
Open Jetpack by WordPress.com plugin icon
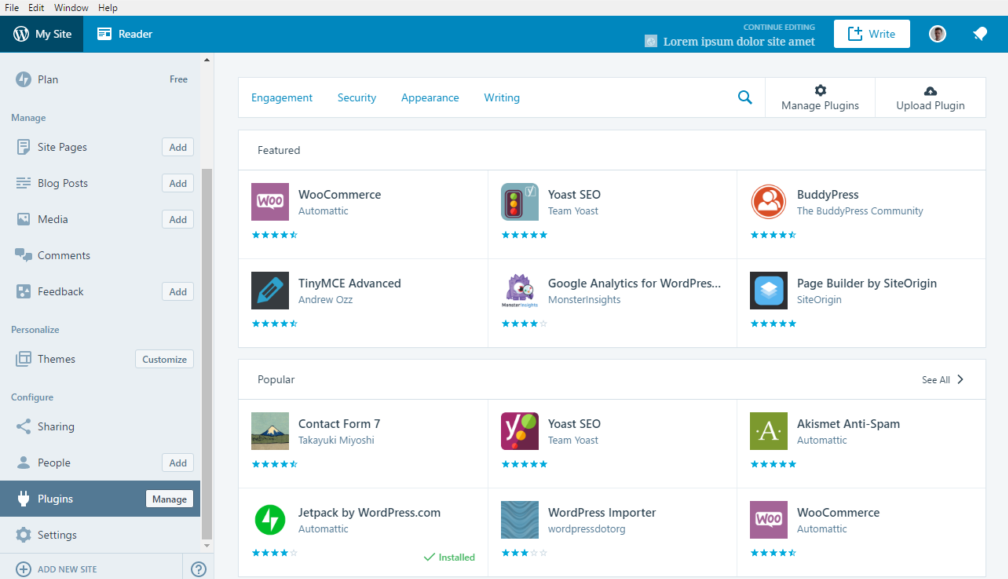click(x=270, y=520)
